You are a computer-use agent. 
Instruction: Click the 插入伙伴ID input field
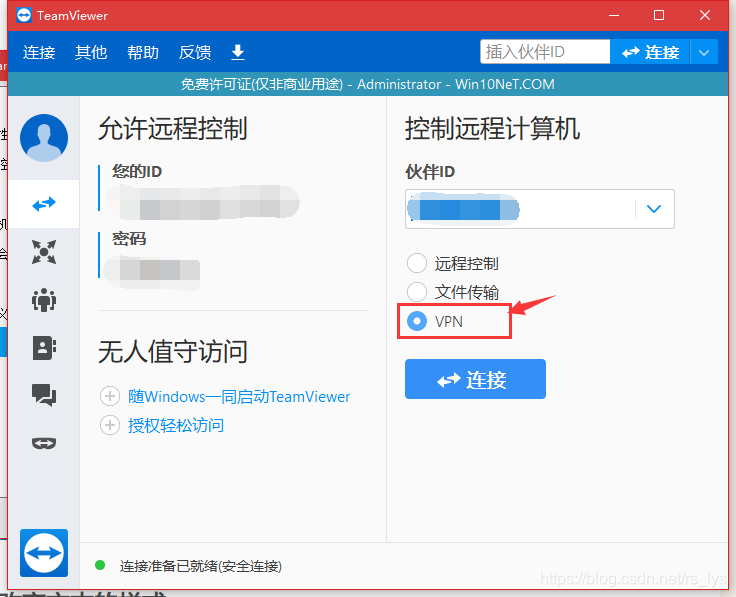tap(545, 52)
